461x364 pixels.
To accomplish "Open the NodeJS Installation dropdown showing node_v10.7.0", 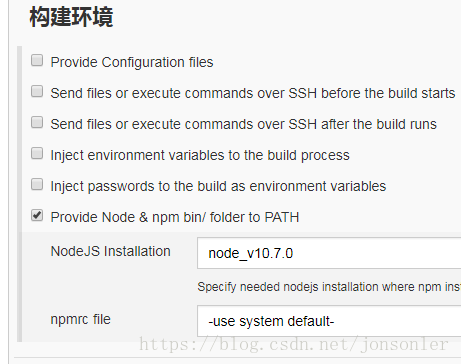I will click(329, 253).
